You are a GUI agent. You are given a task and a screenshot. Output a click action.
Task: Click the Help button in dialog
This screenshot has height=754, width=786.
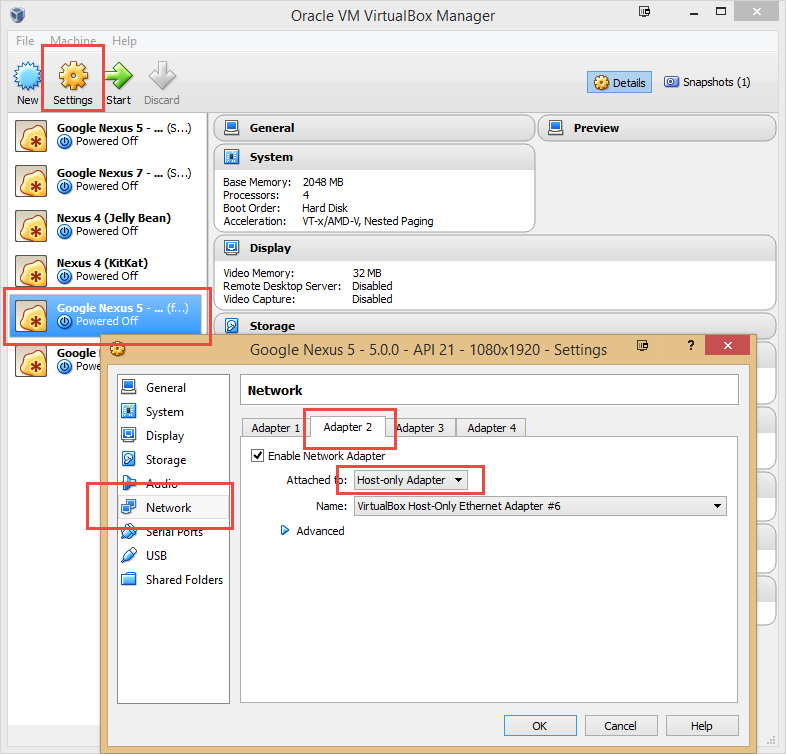[702, 725]
